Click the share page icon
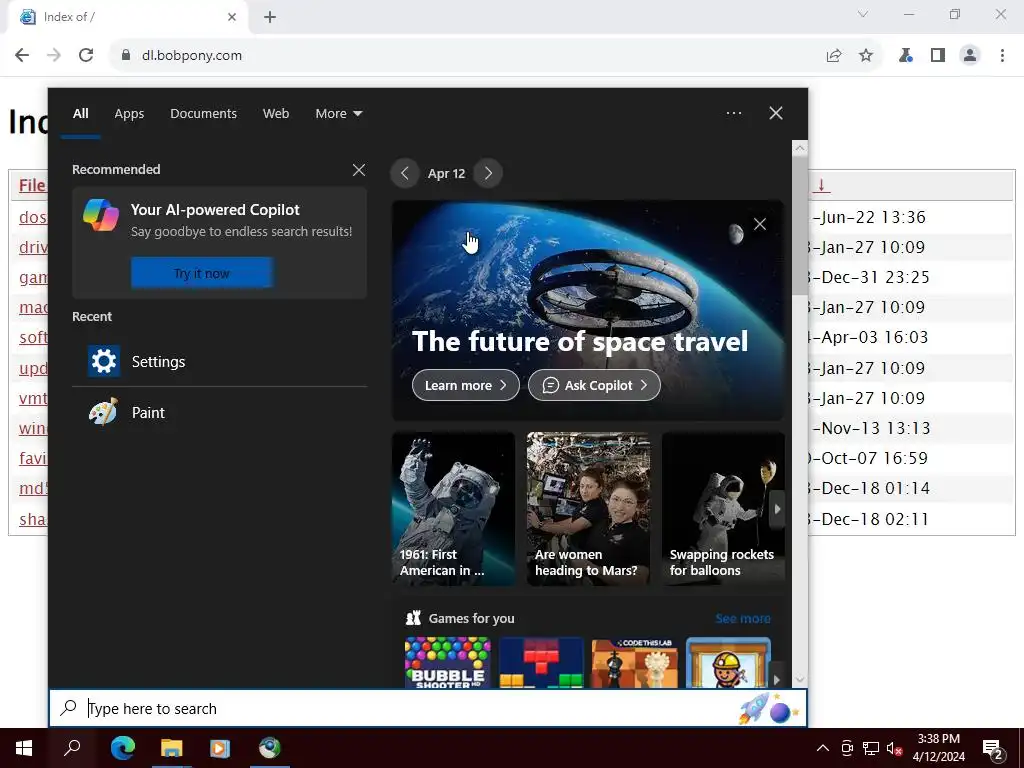The image size is (1024, 768). click(834, 56)
